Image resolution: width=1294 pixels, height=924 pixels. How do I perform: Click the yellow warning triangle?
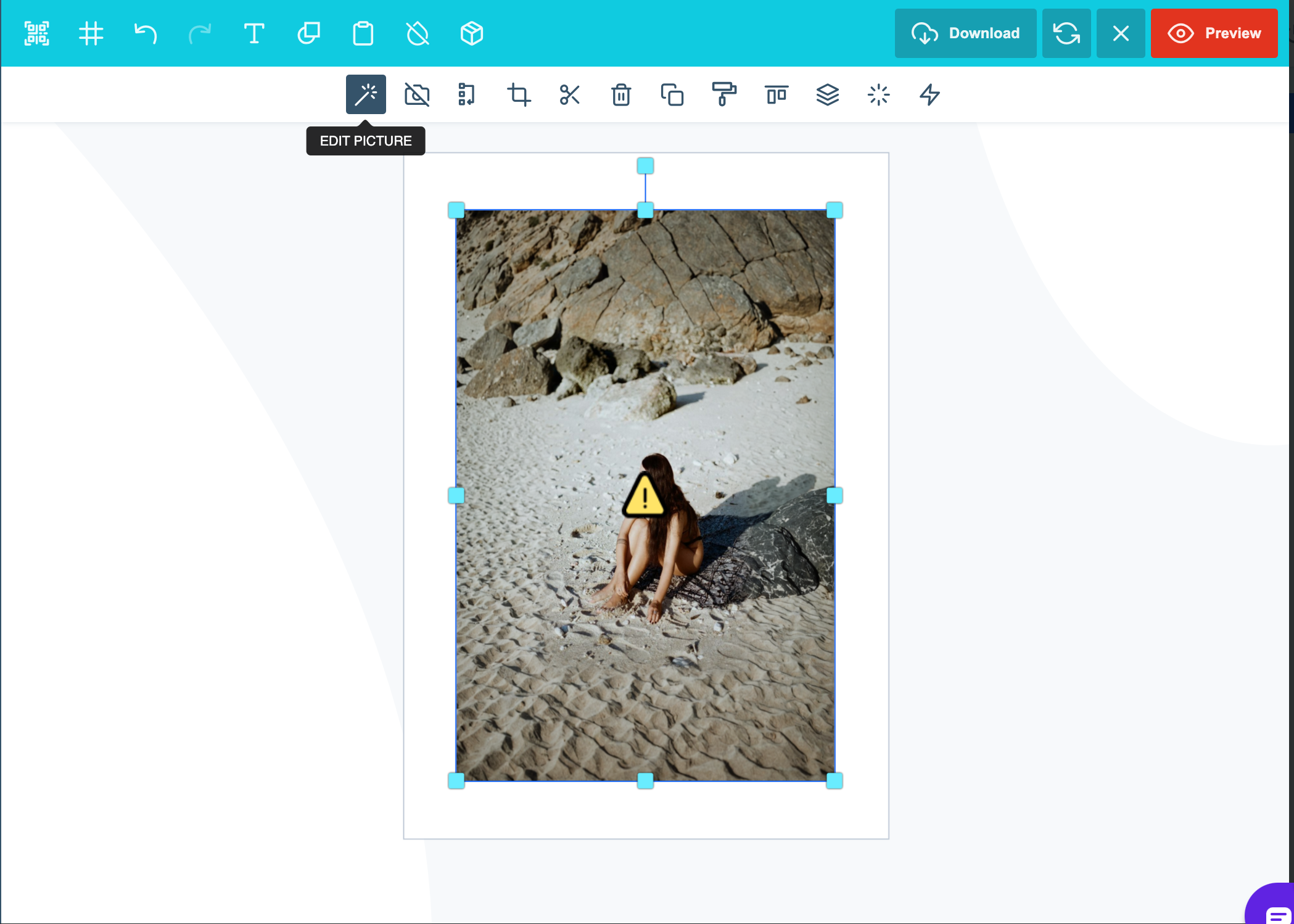[644, 495]
